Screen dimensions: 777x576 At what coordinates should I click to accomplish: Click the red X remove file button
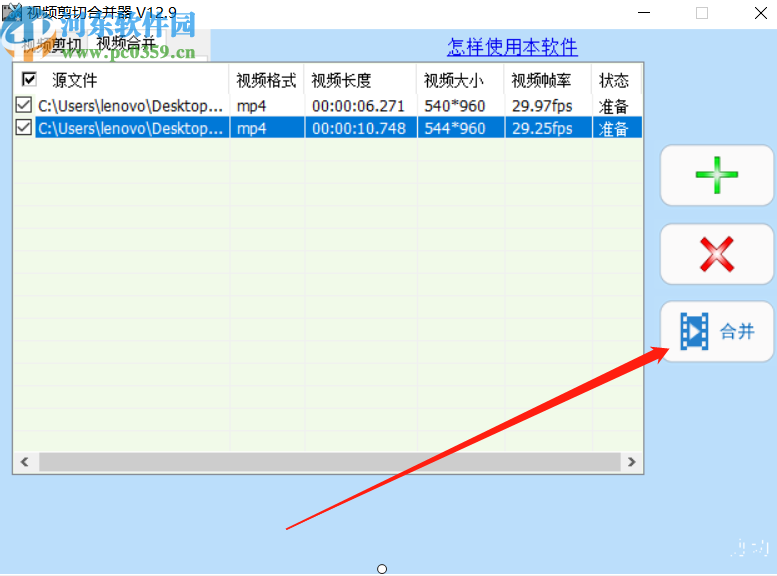click(717, 254)
